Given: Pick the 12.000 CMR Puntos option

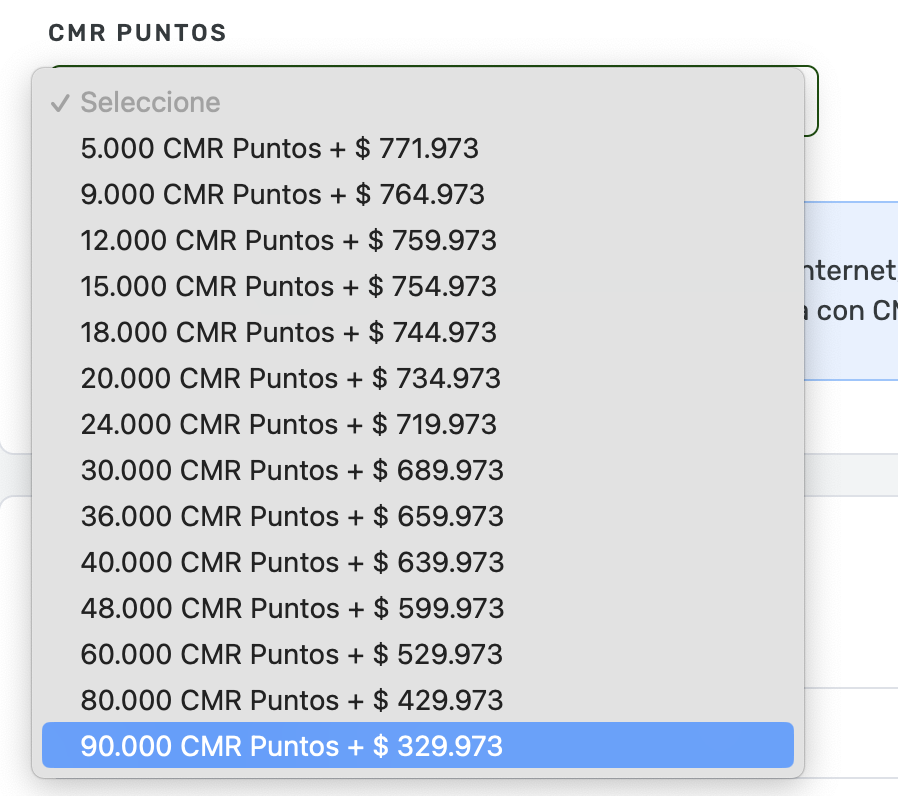Looking at the screenshot, I should (288, 241).
